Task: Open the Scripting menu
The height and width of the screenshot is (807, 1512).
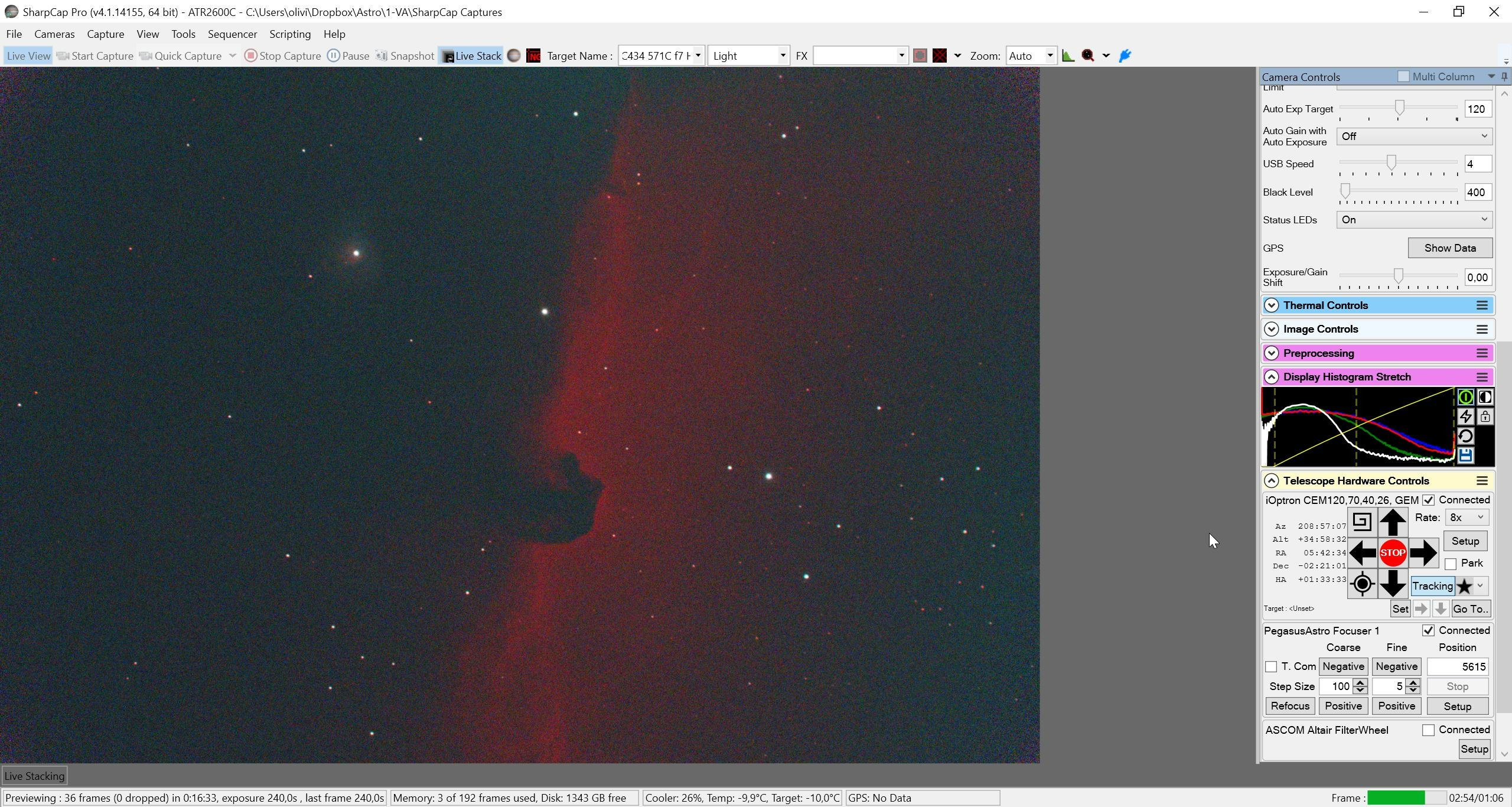Action: point(290,34)
